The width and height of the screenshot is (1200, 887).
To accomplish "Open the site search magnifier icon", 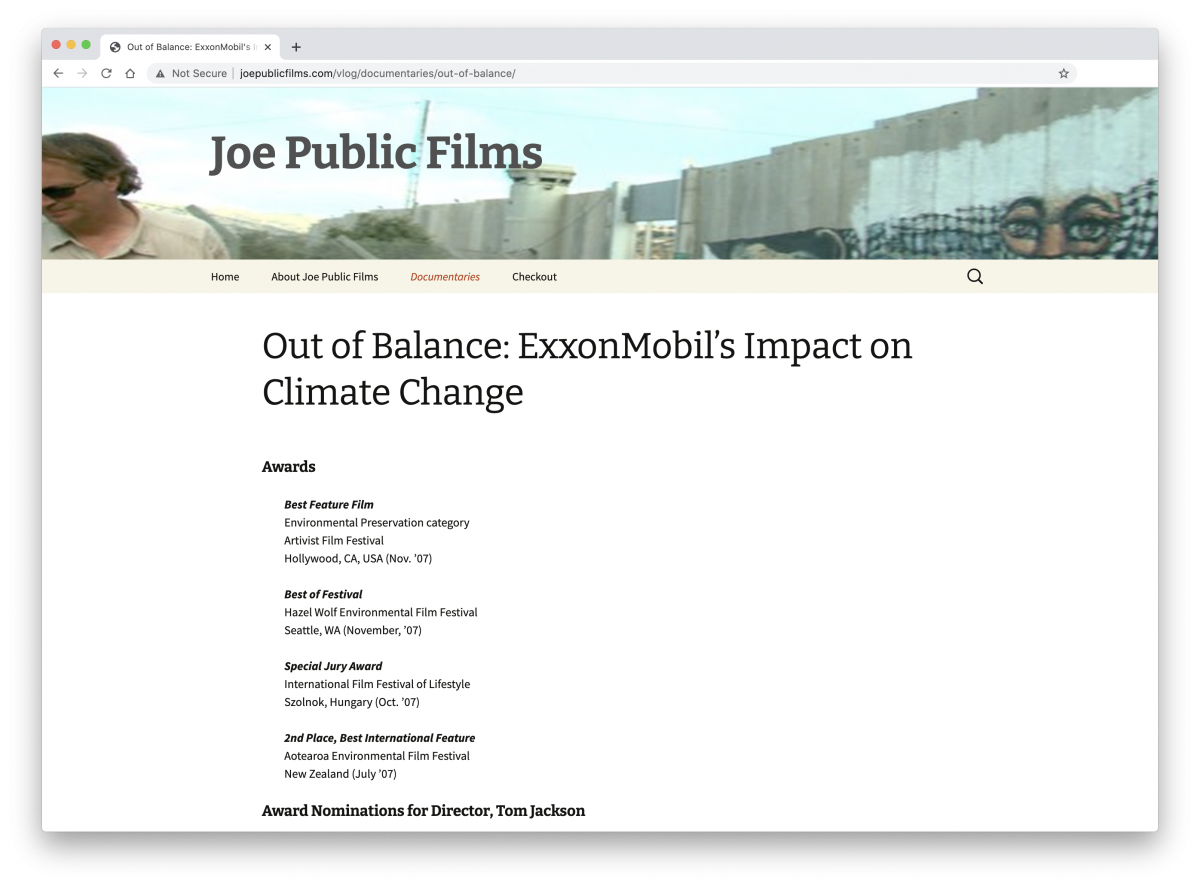I will point(975,277).
